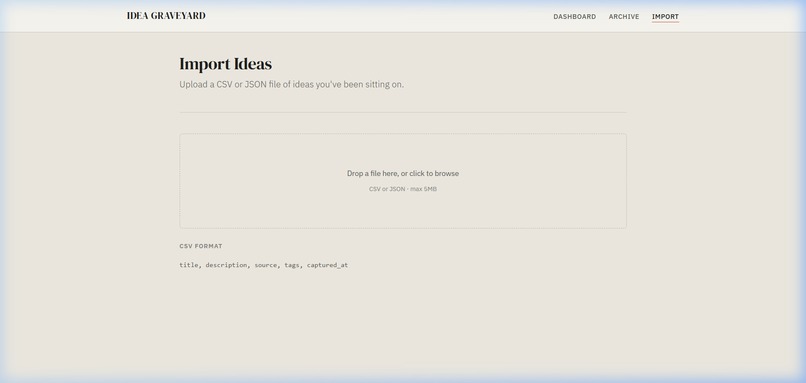Open the Dashboard page
The height and width of the screenshot is (383, 806).
coord(575,16)
